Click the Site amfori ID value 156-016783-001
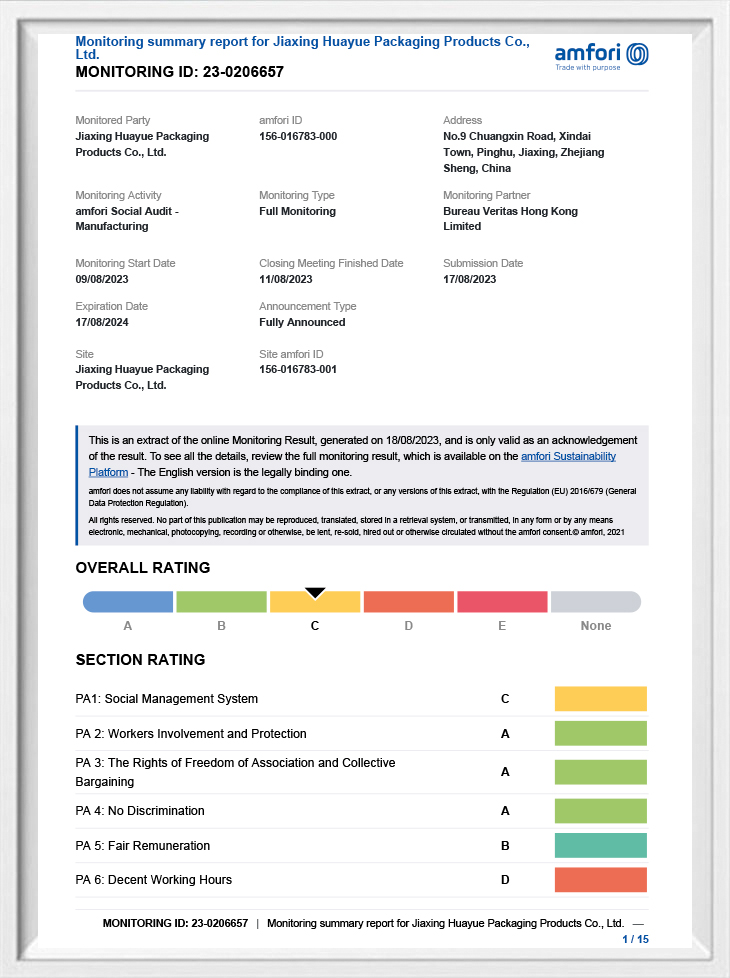Image resolution: width=730 pixels, height=978 pixels. (x=298, y=370)
